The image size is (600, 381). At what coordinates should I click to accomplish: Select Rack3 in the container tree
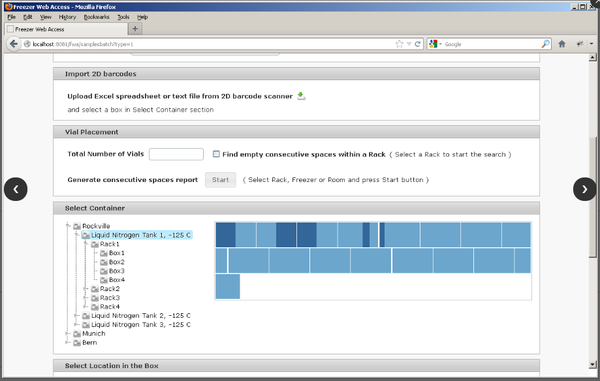109,298
